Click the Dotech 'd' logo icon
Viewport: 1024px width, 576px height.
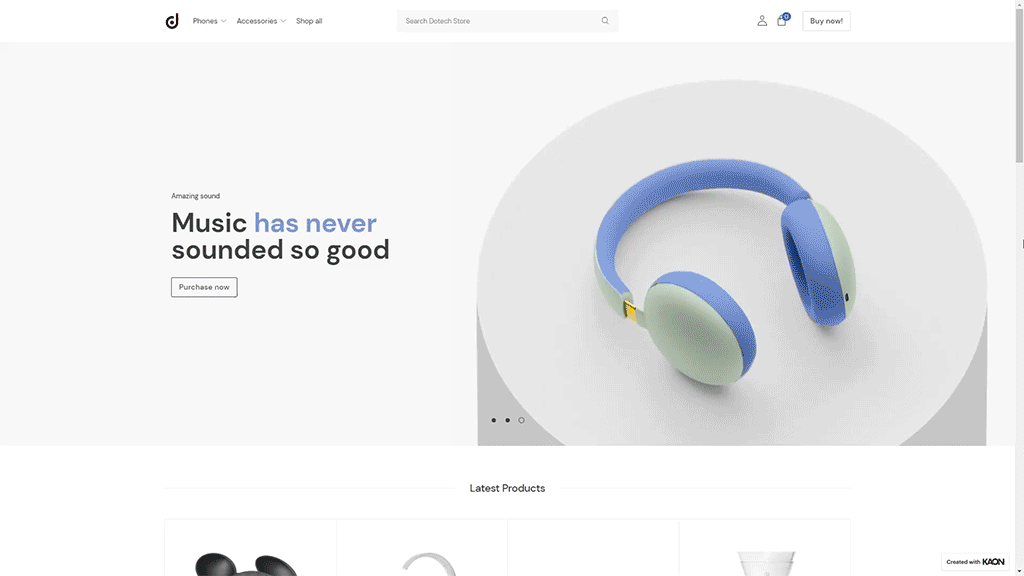(172, 21)
